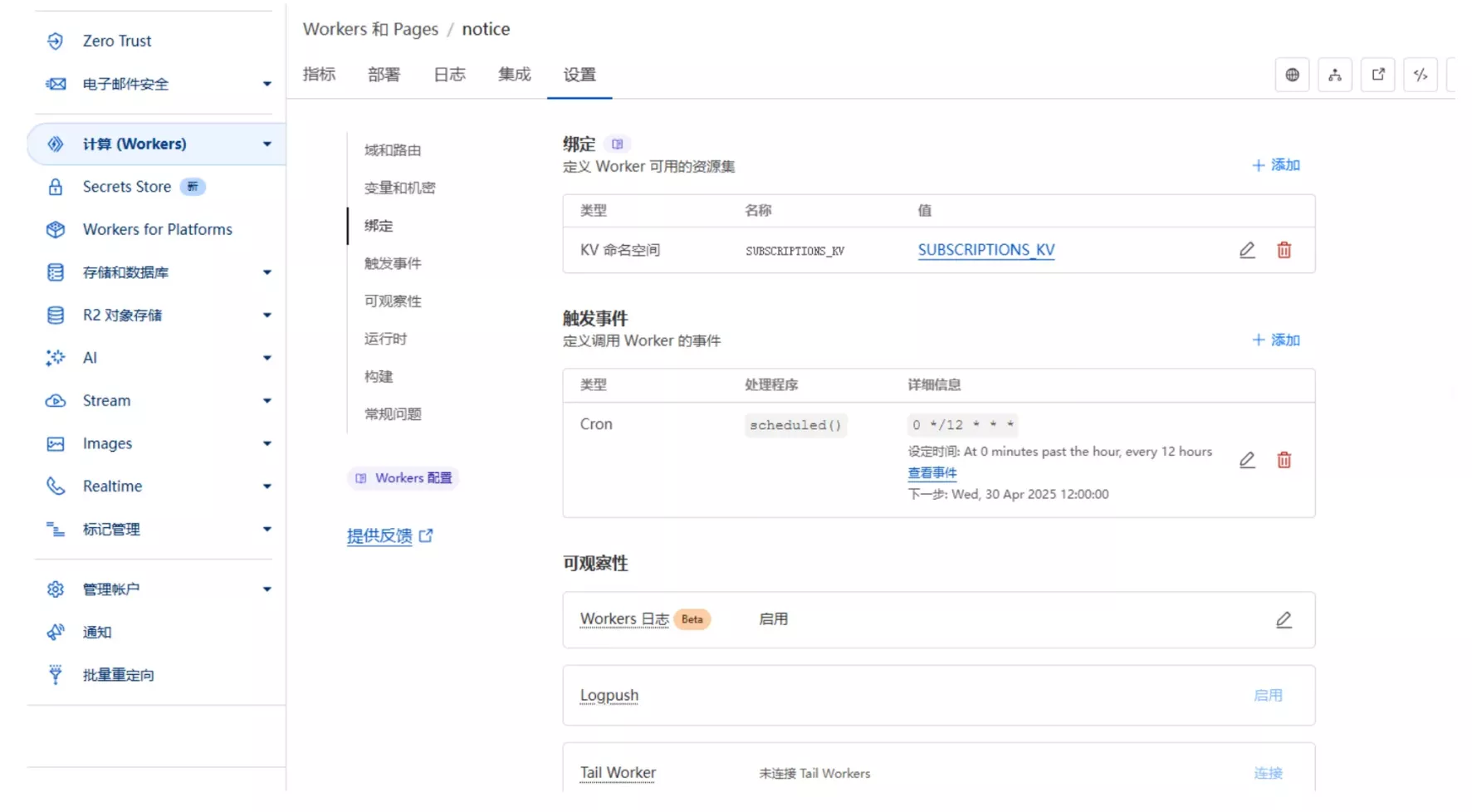Switch to the 日志 tab
This screenshot has height=812, width=1472.
pos(449,75)
